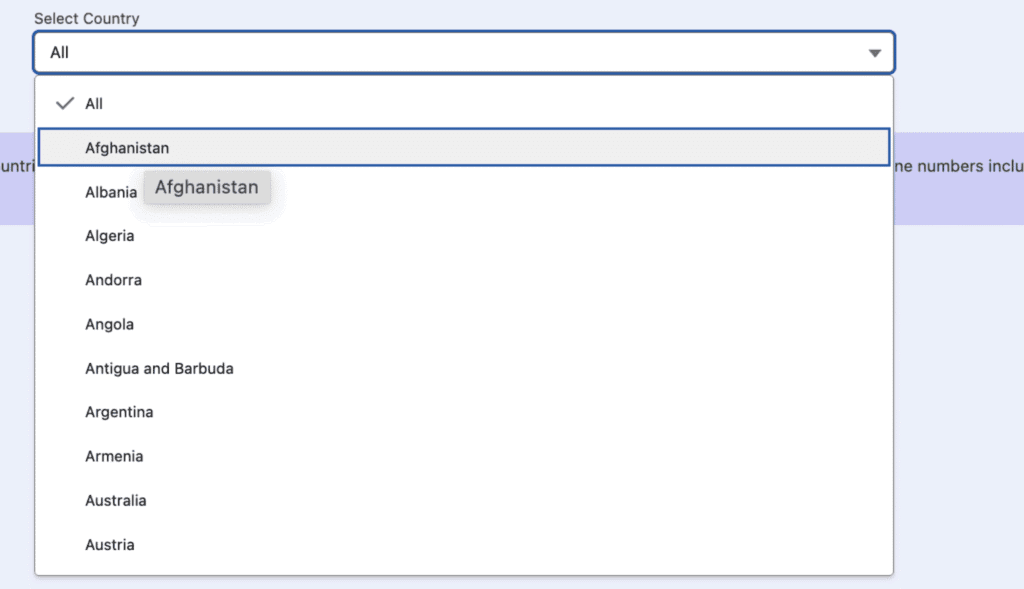Viewport: 1024px width, 589px height.
Task: Click the Select Country combo box field
Action: (x=450, y=53)
